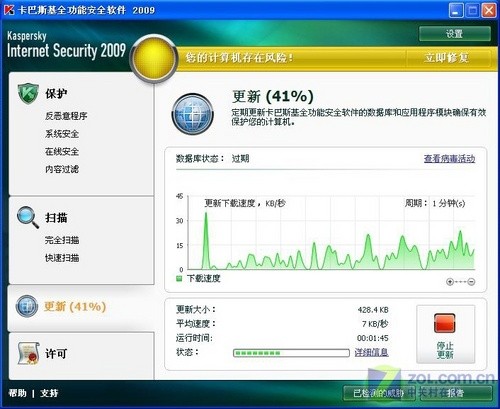Click 支持 support link
The width and height of the screenshot is (500, 409).
pyautogui.click(x=49, y=393)
